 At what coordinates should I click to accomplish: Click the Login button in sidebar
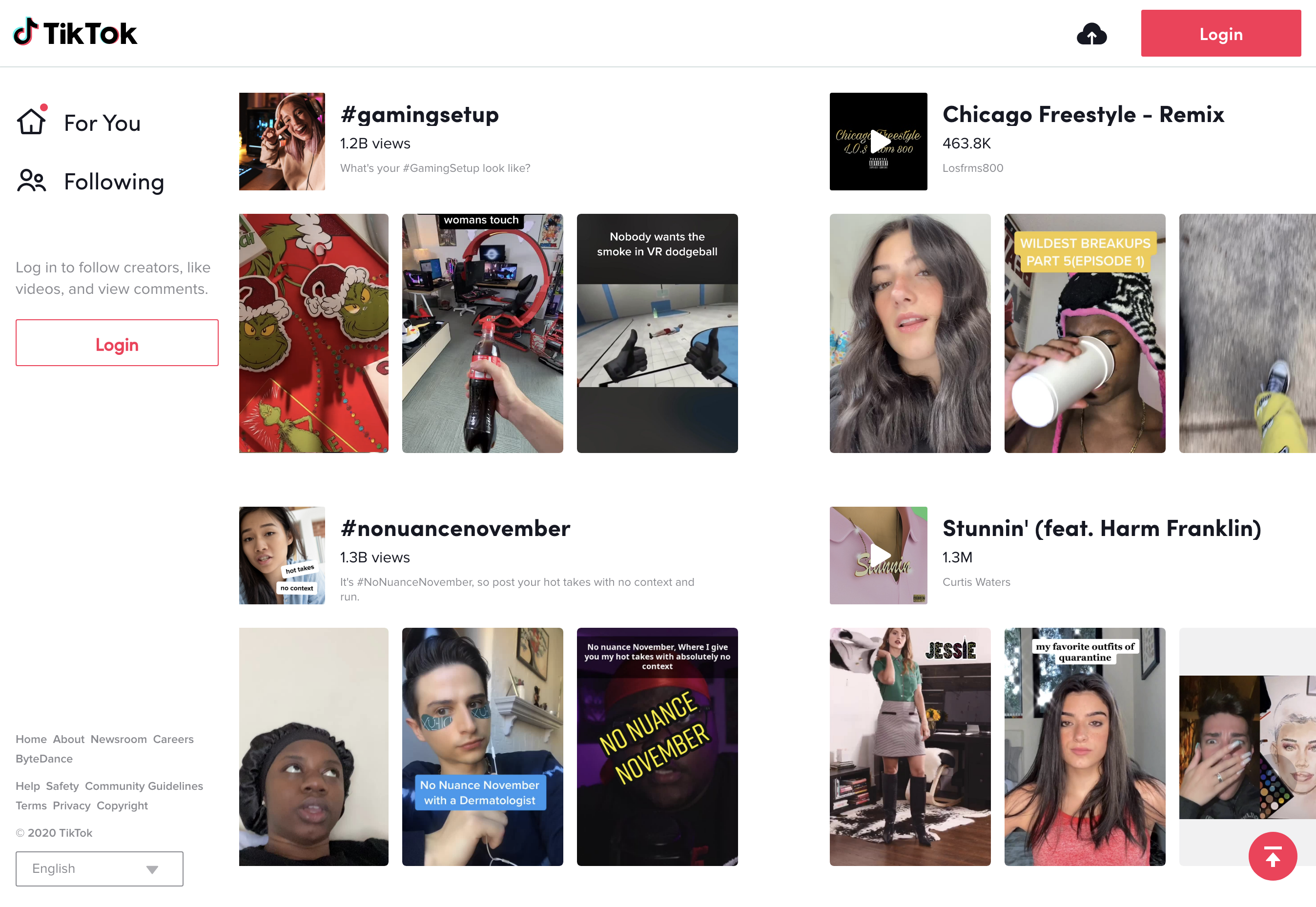click(115, 343)
